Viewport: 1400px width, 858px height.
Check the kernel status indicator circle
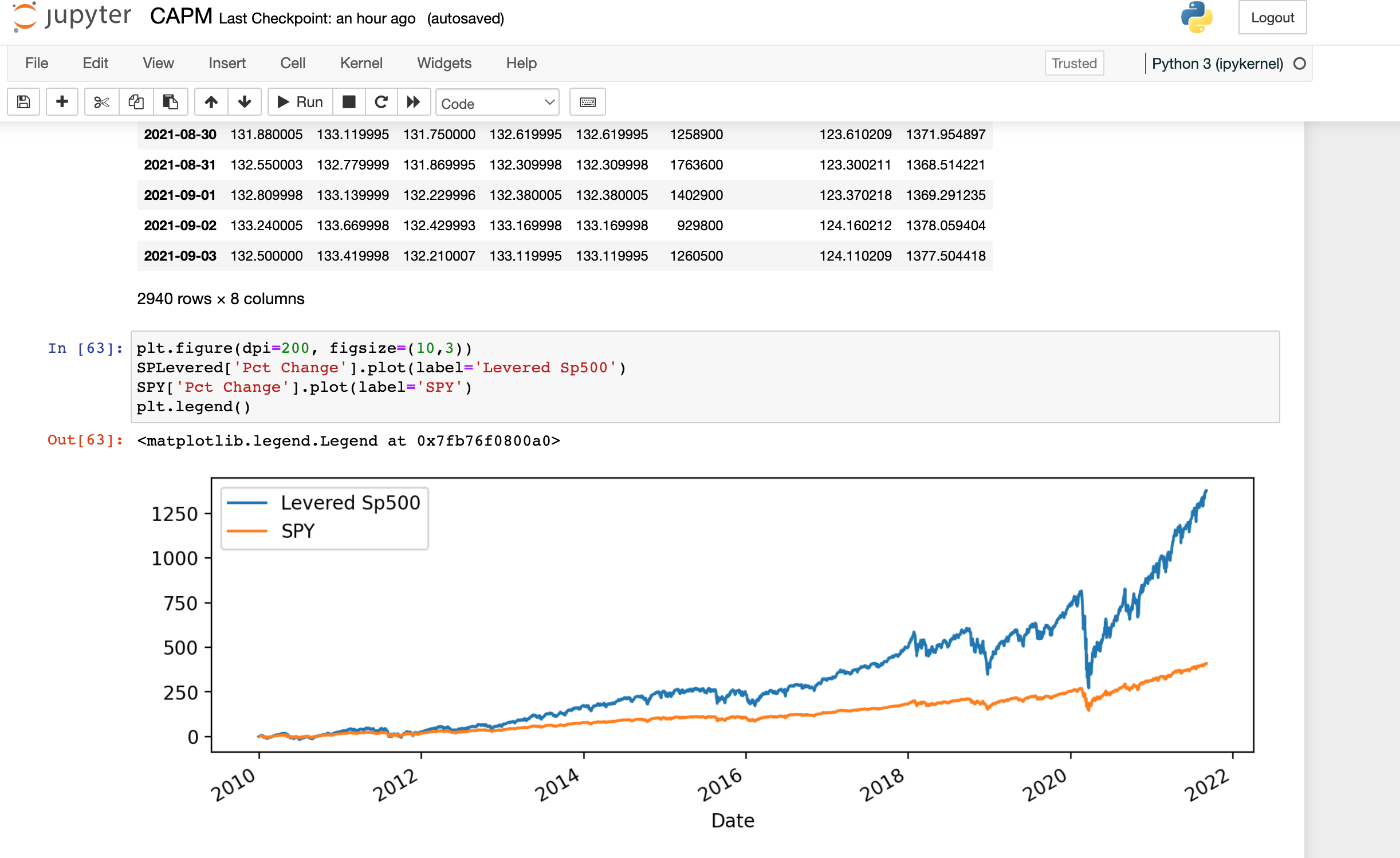1299,64
